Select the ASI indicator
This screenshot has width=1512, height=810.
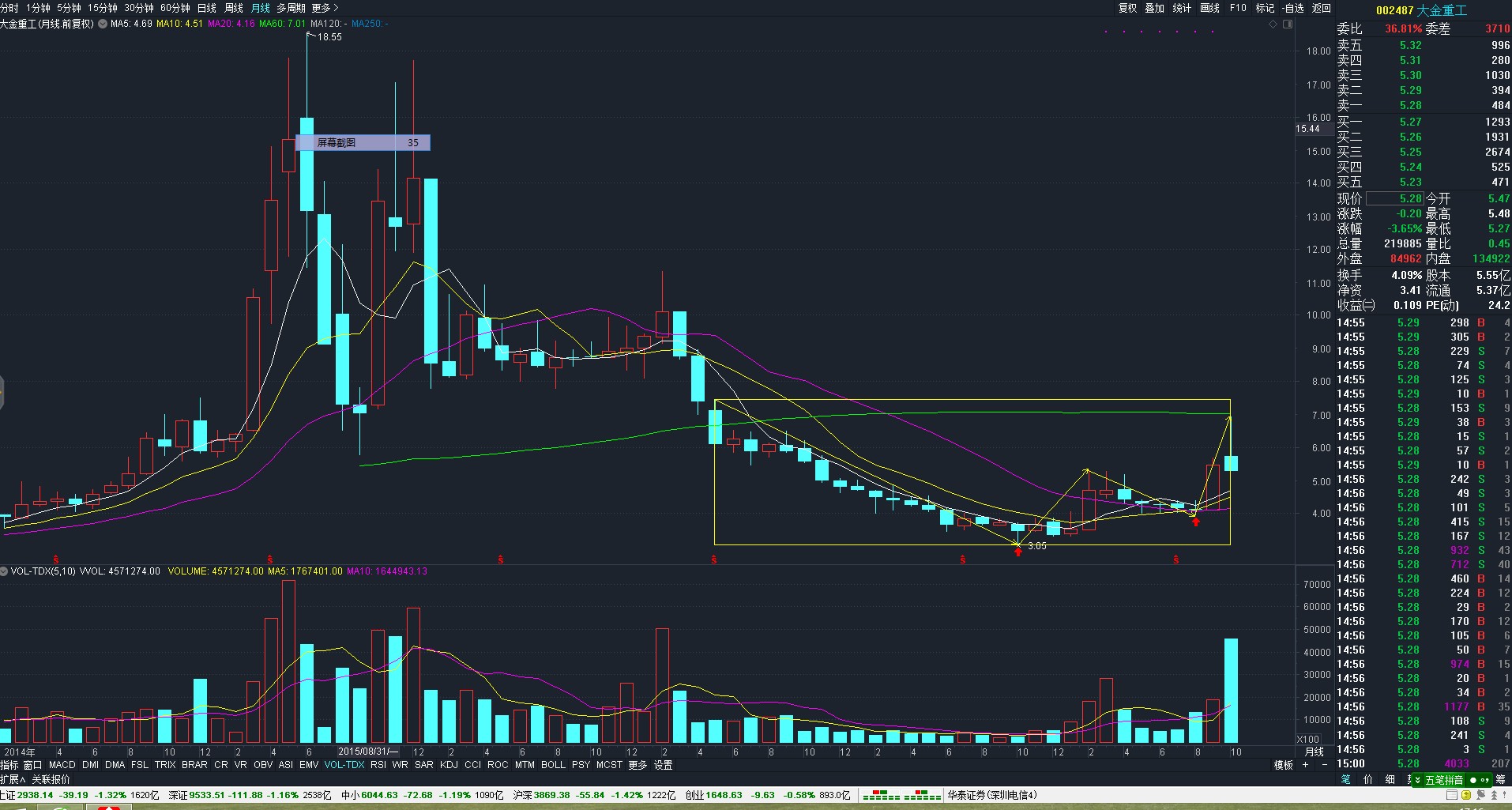click(x=286, y=765)
